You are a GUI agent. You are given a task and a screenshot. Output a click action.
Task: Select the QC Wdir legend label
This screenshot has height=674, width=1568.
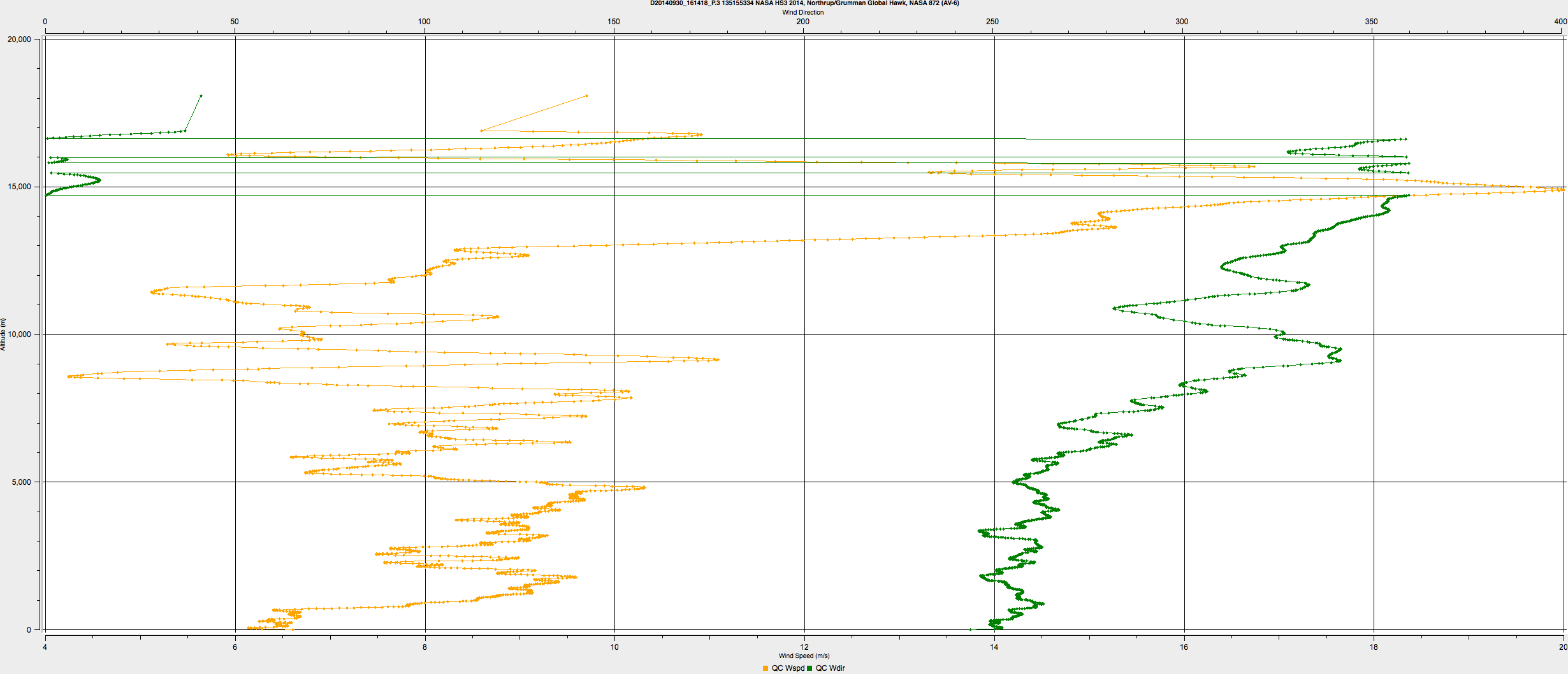click(x=831, y=668)
